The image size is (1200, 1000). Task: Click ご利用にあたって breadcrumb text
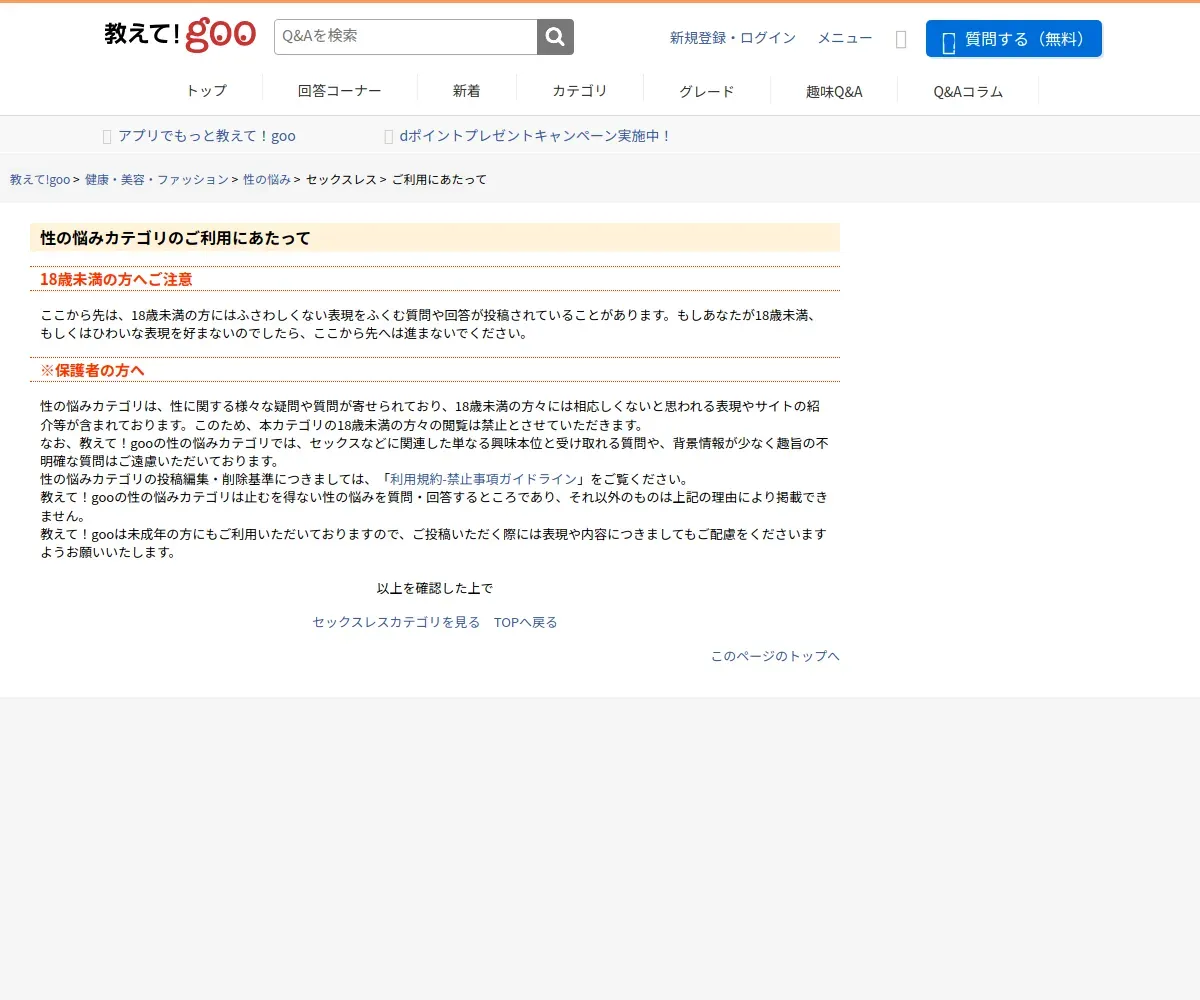[439, 180]
